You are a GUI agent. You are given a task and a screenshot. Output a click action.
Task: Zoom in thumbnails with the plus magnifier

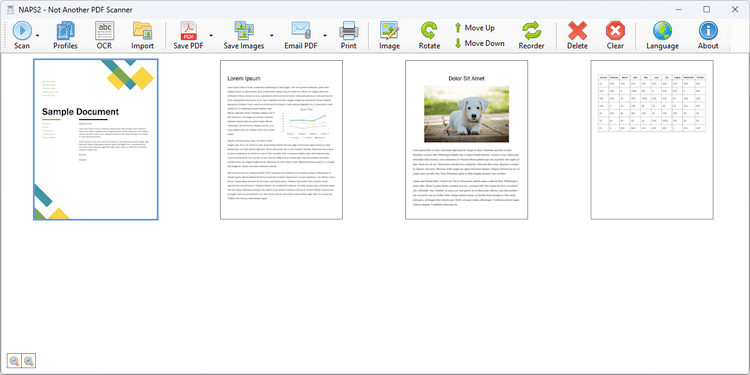[29, 361]
